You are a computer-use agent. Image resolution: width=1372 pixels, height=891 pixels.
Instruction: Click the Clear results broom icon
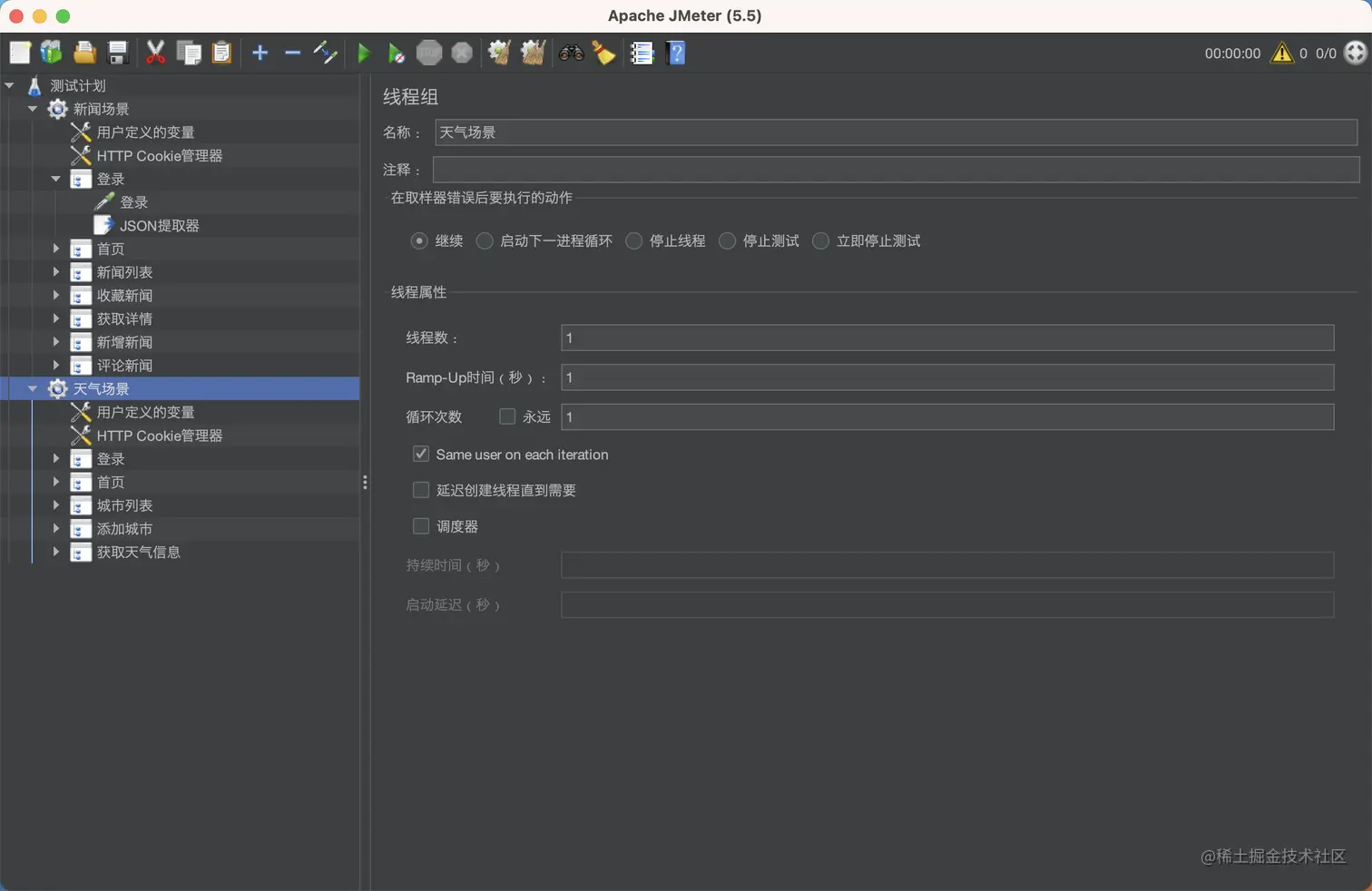[x=499, y=53]
